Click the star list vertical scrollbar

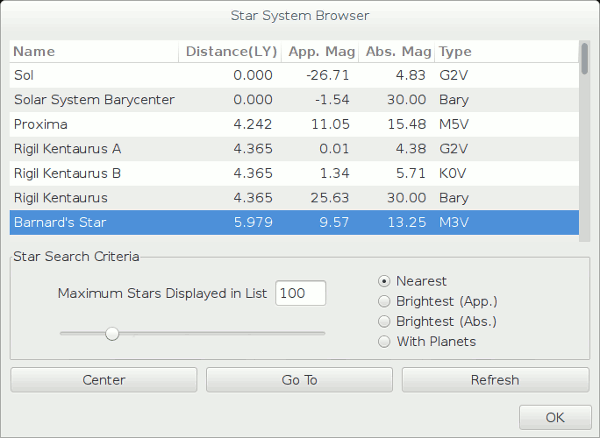coord(584,140)
